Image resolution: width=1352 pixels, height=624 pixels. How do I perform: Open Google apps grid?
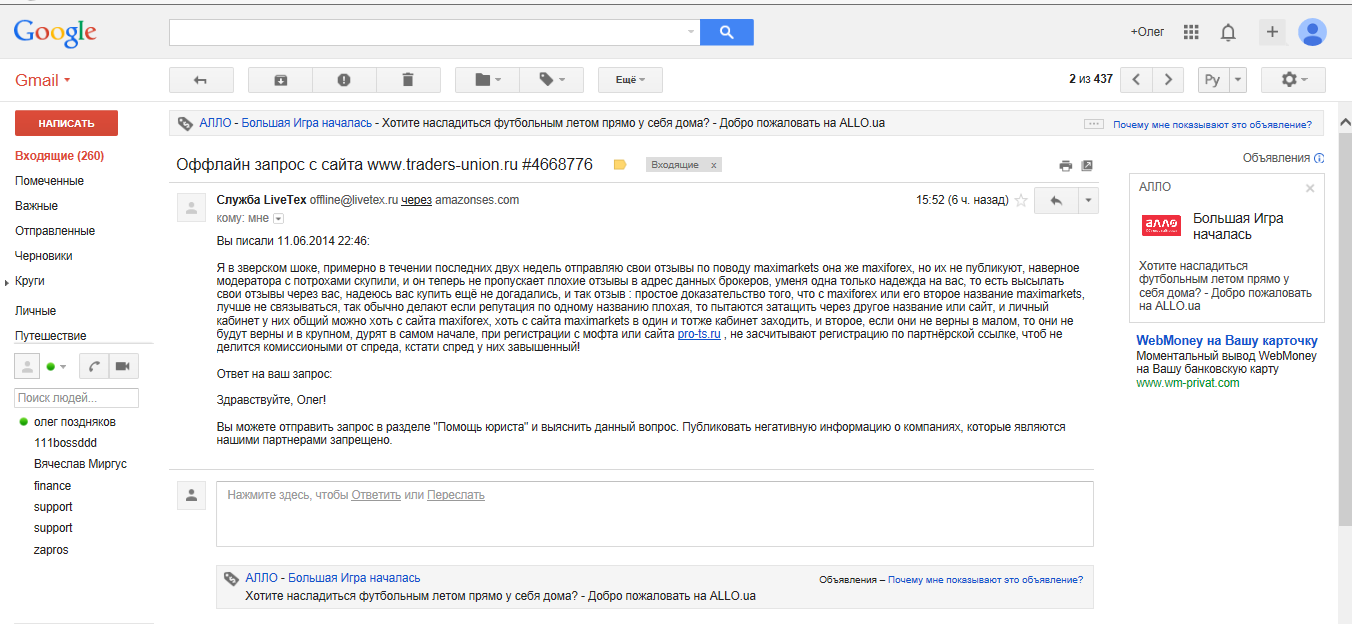1191,32
